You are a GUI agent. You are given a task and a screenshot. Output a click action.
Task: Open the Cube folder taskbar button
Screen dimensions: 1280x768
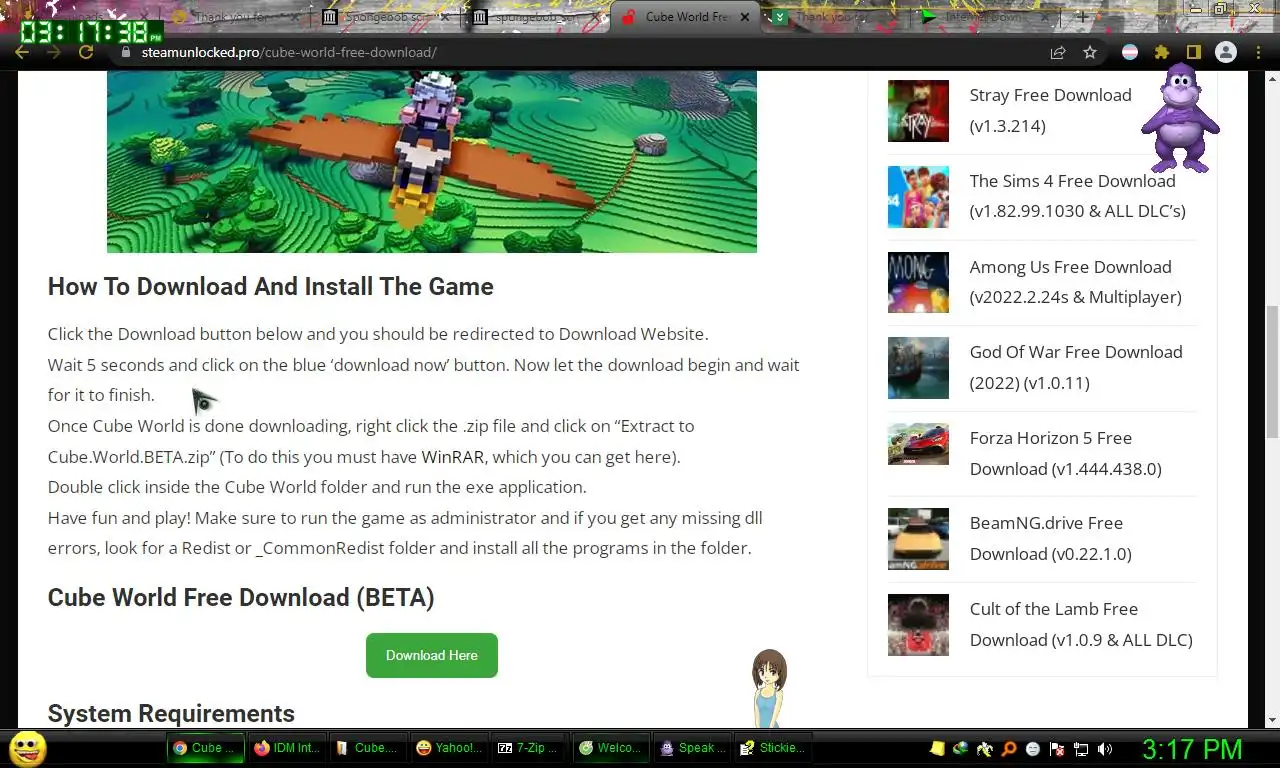[x=368, y=748]
